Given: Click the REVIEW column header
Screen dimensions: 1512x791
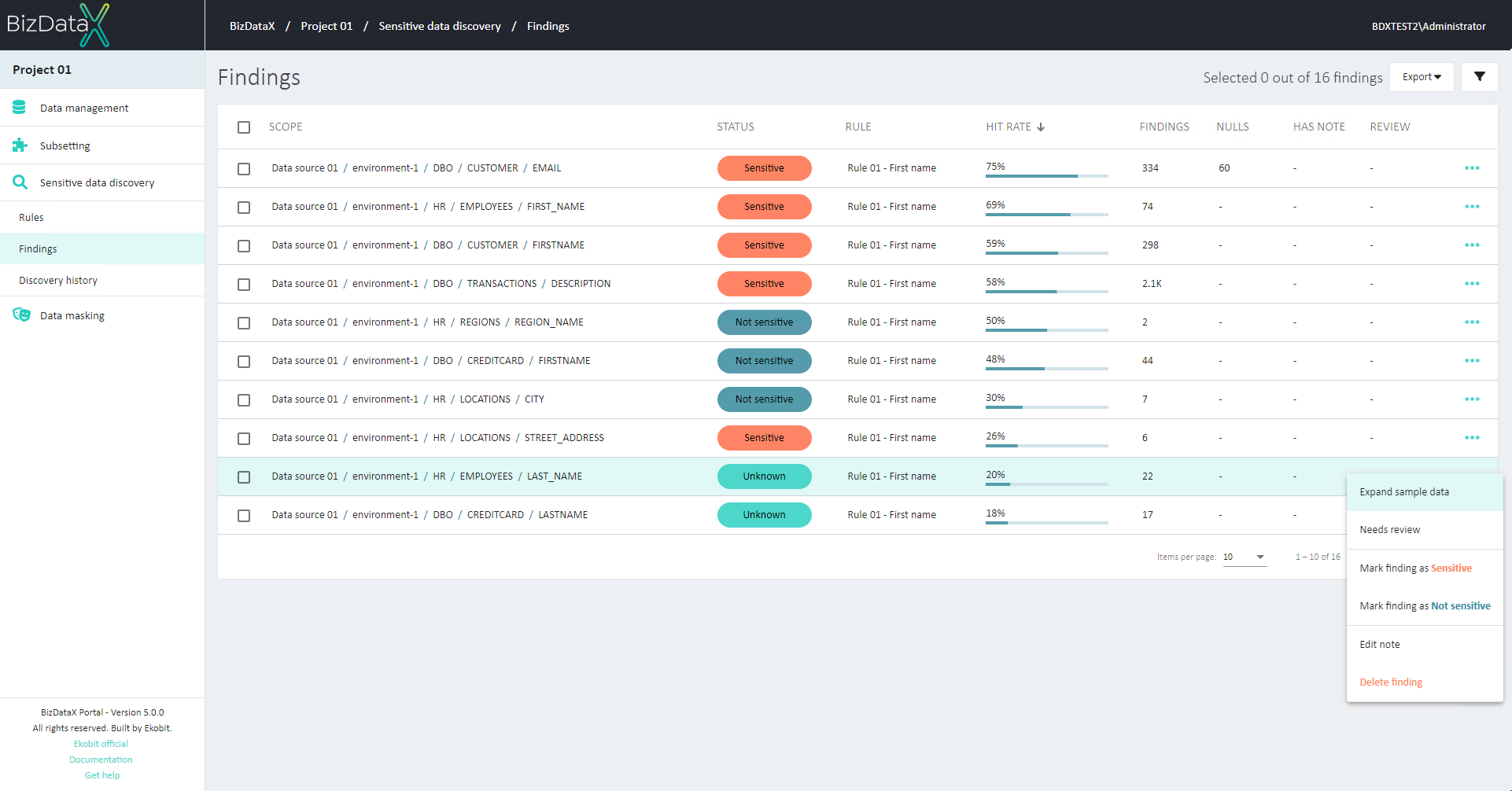Looking at the screenshot, I should click(1390, 127).
